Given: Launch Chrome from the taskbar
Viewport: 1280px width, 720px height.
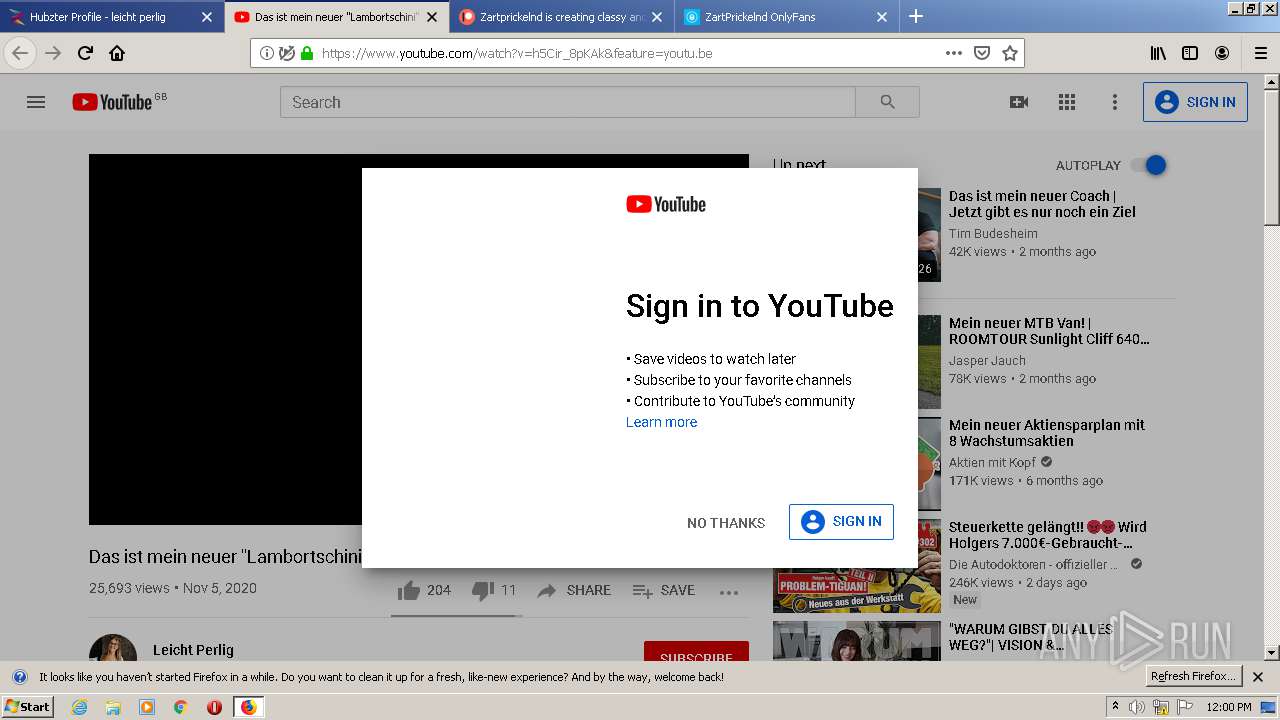Looking at the screenshot, I should pyautogui.click(x=180, y=707).
